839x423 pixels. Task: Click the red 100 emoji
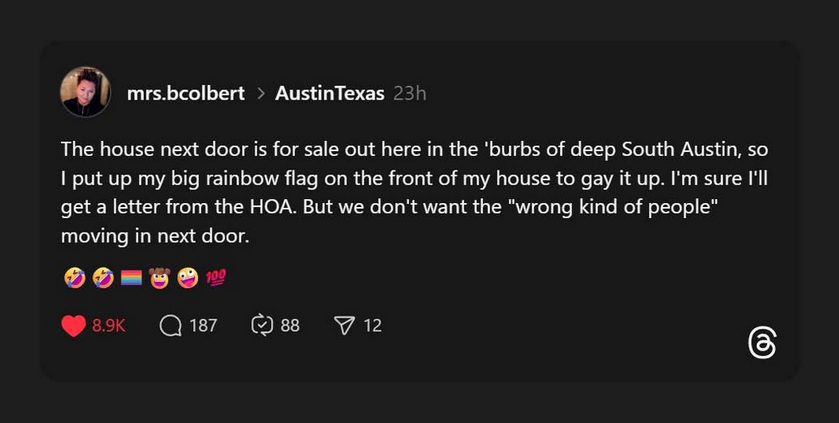[217, 277]
